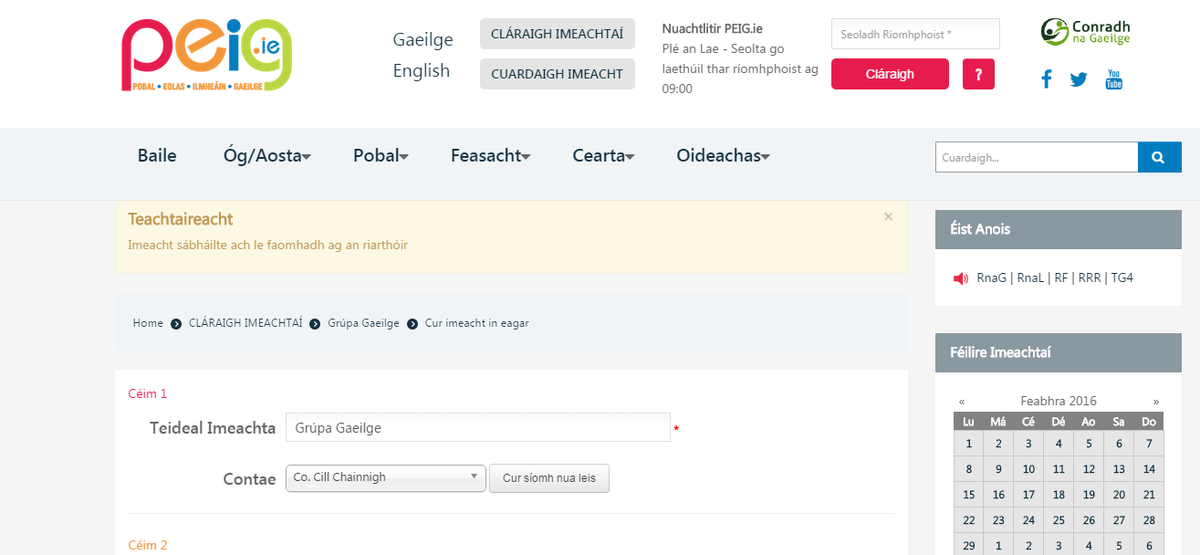Open the Conradh na Gaeilge logo
This screenshot has width=1200, height=555.
coord(1084,32)
